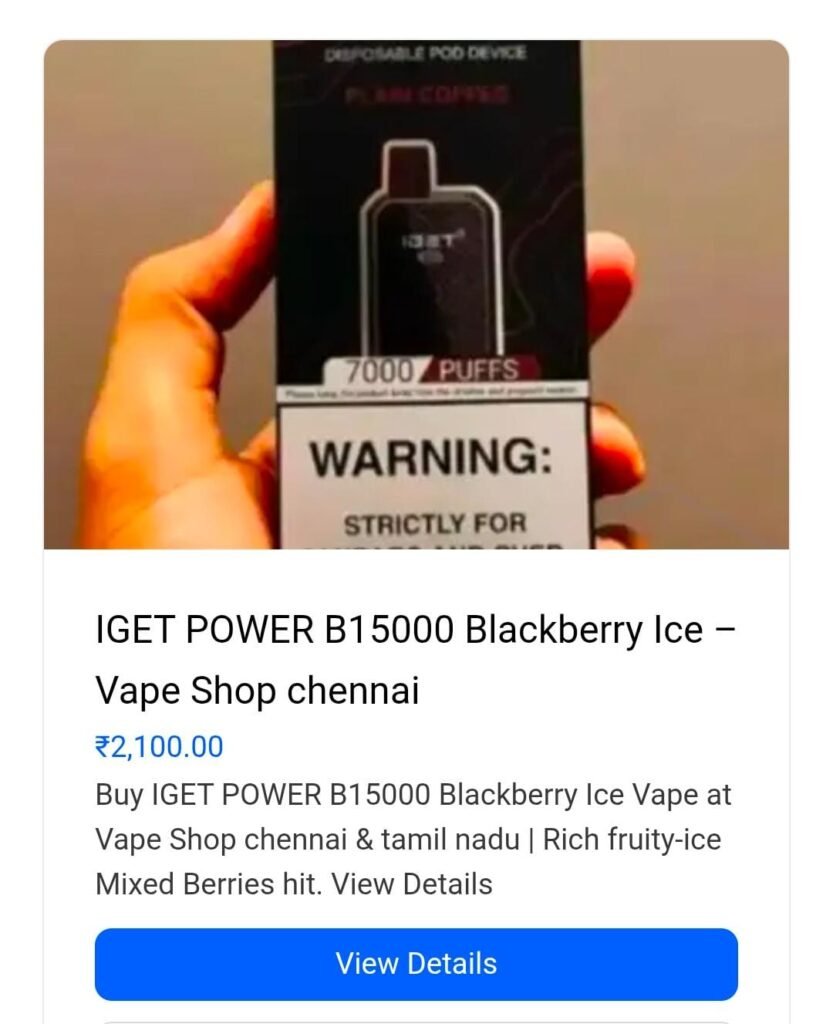Tap the white mouthpiece outline of device drawing
This screenshot has height=1024, width=833.
tap(409, 167)
